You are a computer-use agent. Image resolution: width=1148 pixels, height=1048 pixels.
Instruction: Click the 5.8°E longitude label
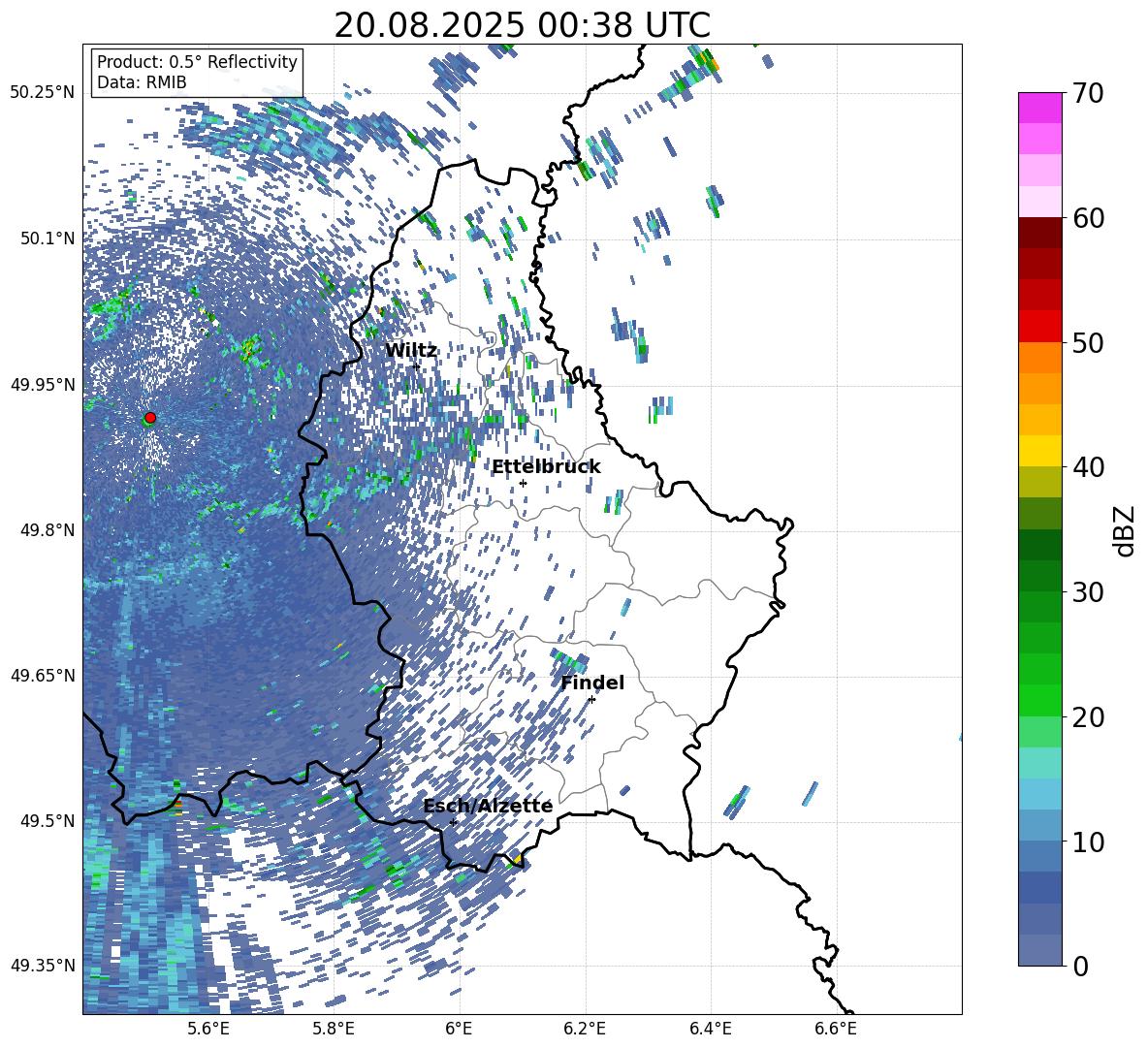tap(334, 1029)
